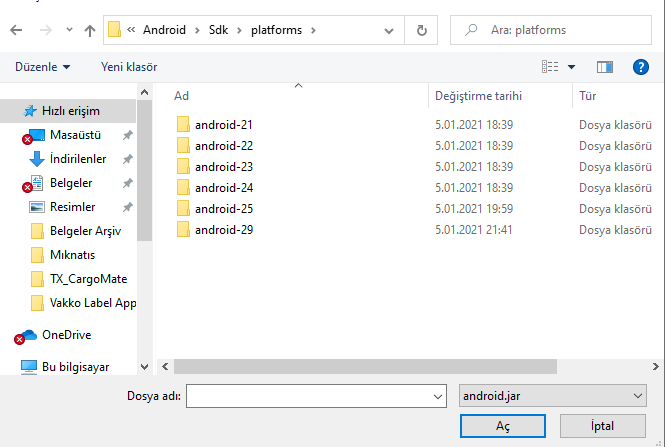Expand the Dosya adı combo box arrow
The height and width of the screenshot is (447, 665).
(x=436, y=396)
